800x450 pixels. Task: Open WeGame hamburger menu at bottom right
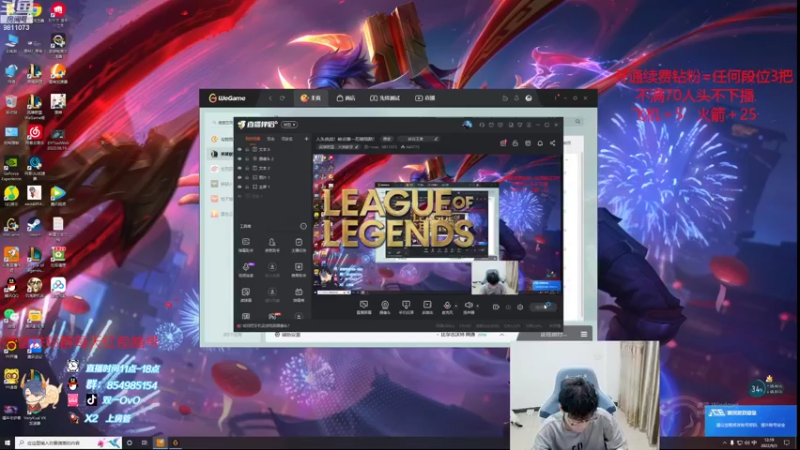(584, 335)
